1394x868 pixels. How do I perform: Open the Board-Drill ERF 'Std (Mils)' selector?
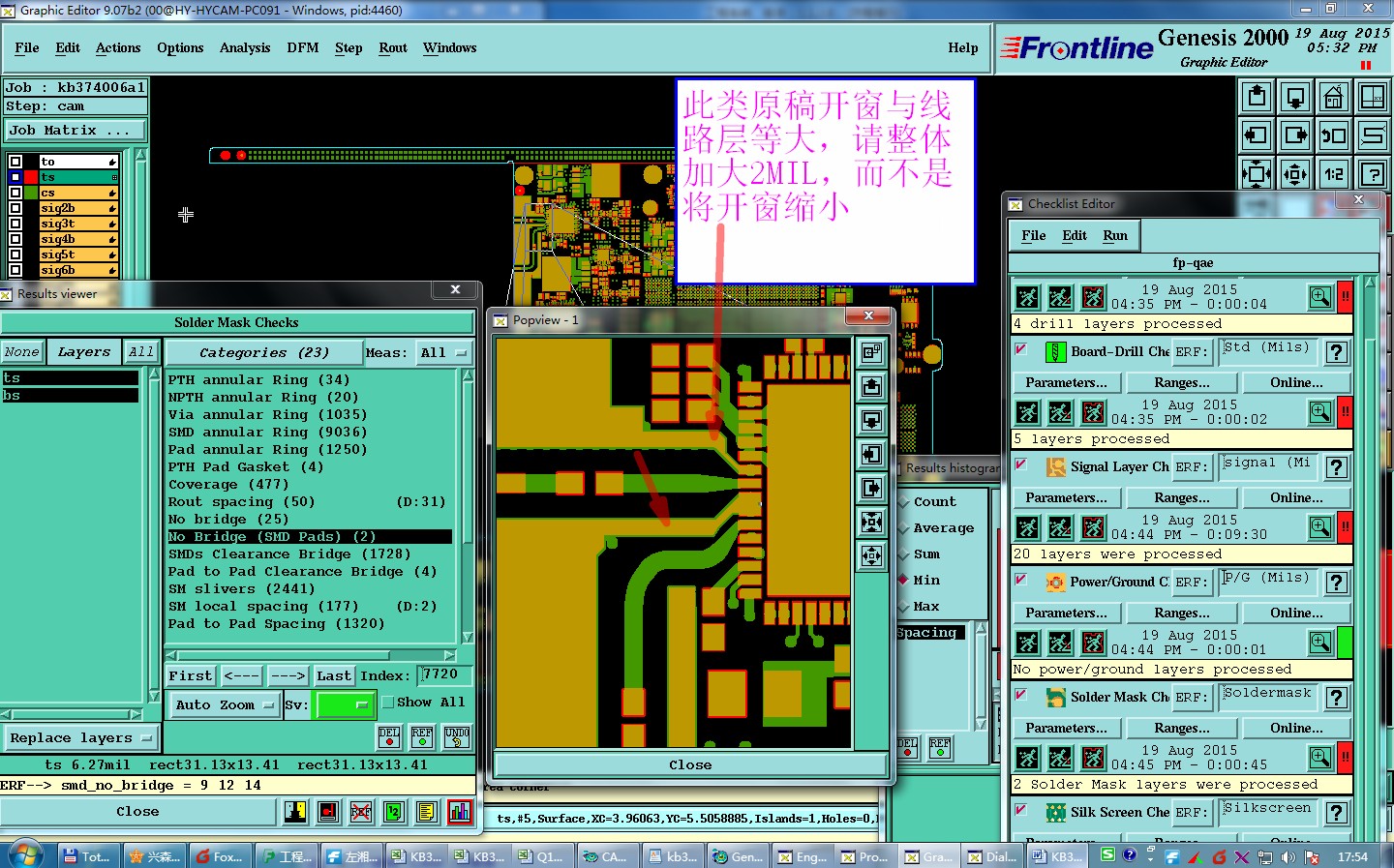tap(1266, 350)
